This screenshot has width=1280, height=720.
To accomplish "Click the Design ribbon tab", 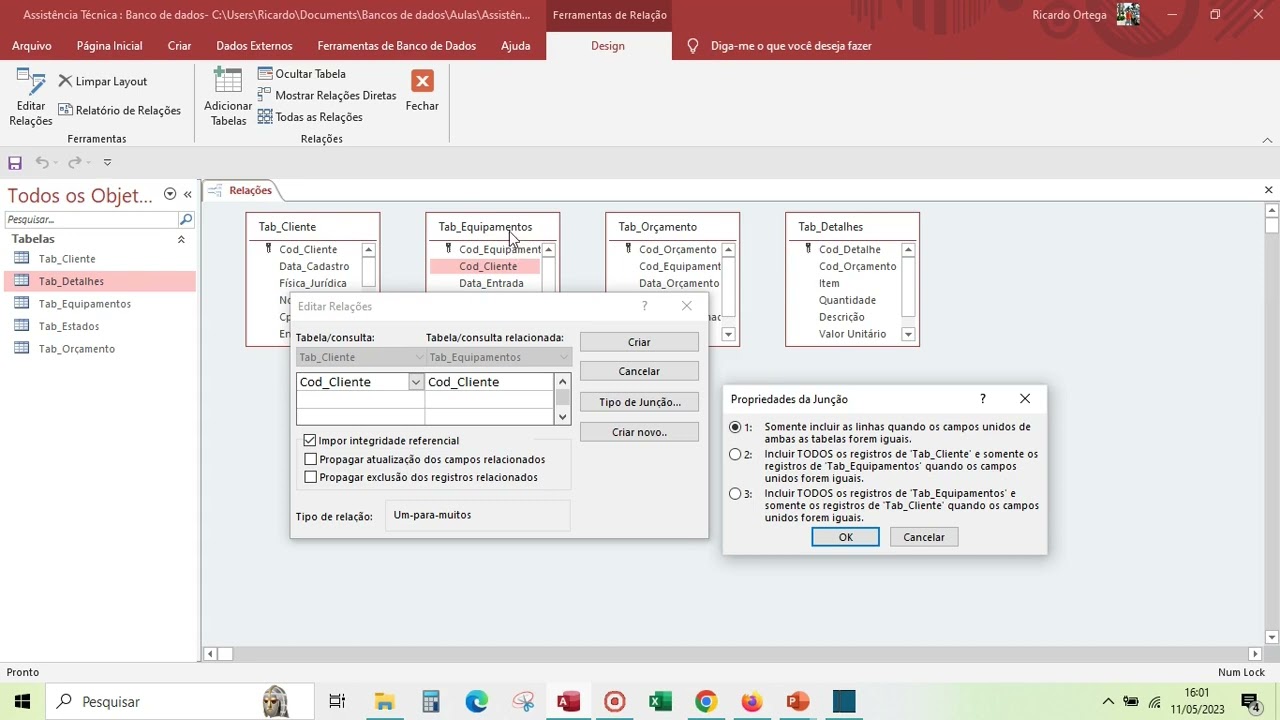I will point(607,46).
